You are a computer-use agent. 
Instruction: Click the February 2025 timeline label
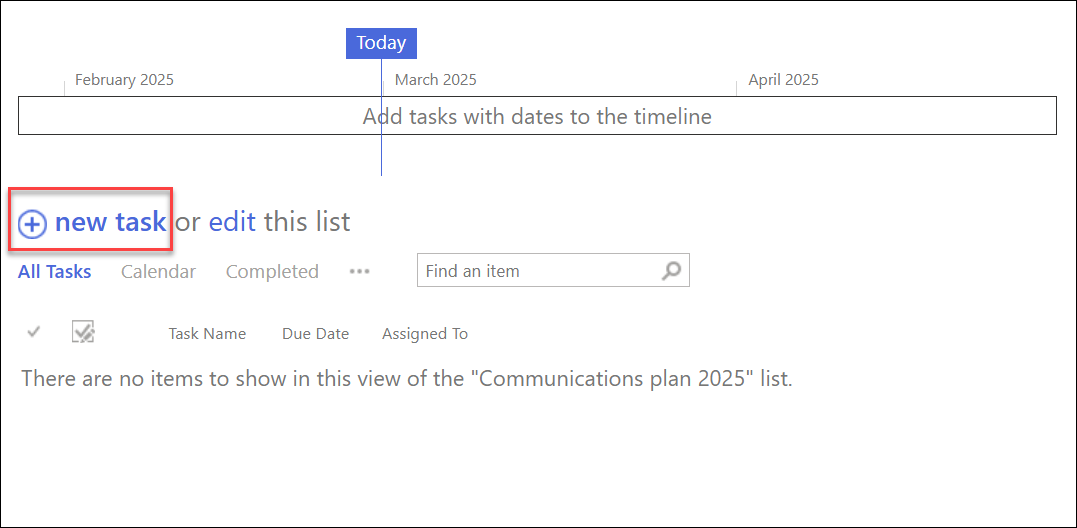124,80
